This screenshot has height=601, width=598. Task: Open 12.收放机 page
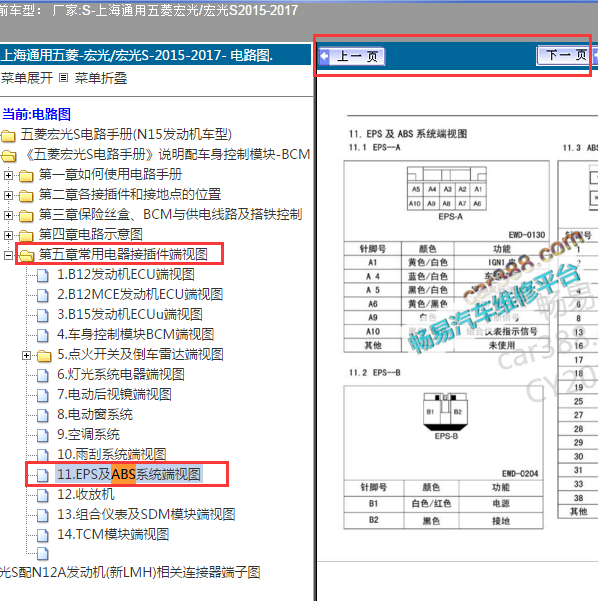coord(86,494)
